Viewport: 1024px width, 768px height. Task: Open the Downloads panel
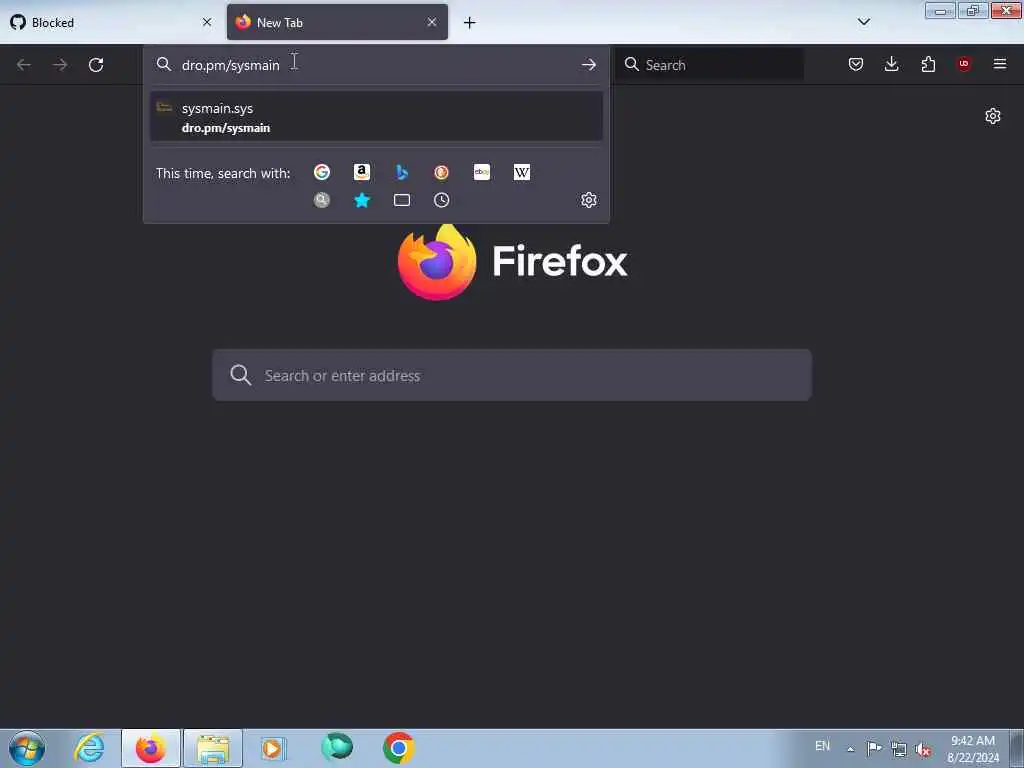click(x=891, y=64)
